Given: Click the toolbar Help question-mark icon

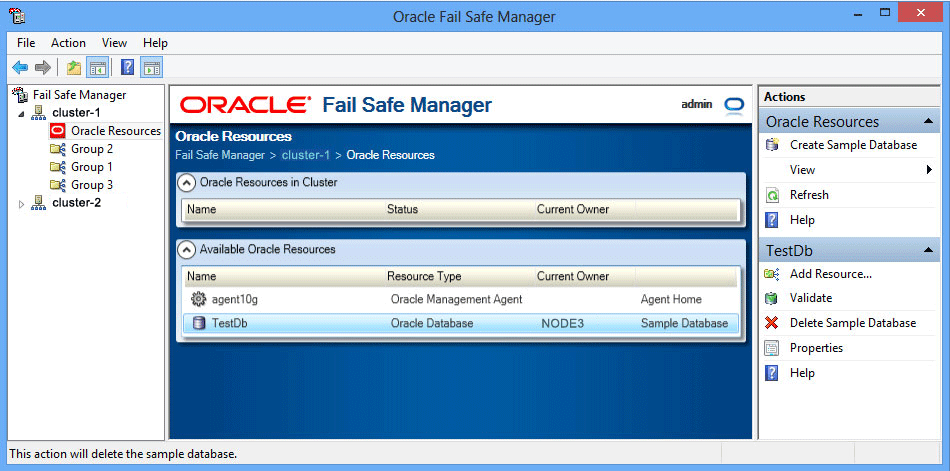Looking at the screenshot, I should point(127,67).
